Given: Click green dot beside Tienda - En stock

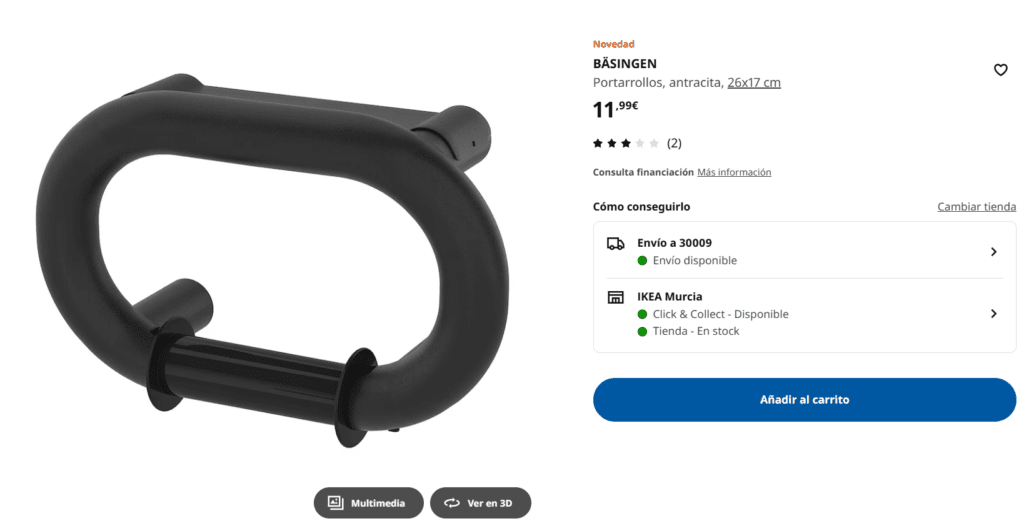Looking at the screenshot, I should [x=642, y=331].
